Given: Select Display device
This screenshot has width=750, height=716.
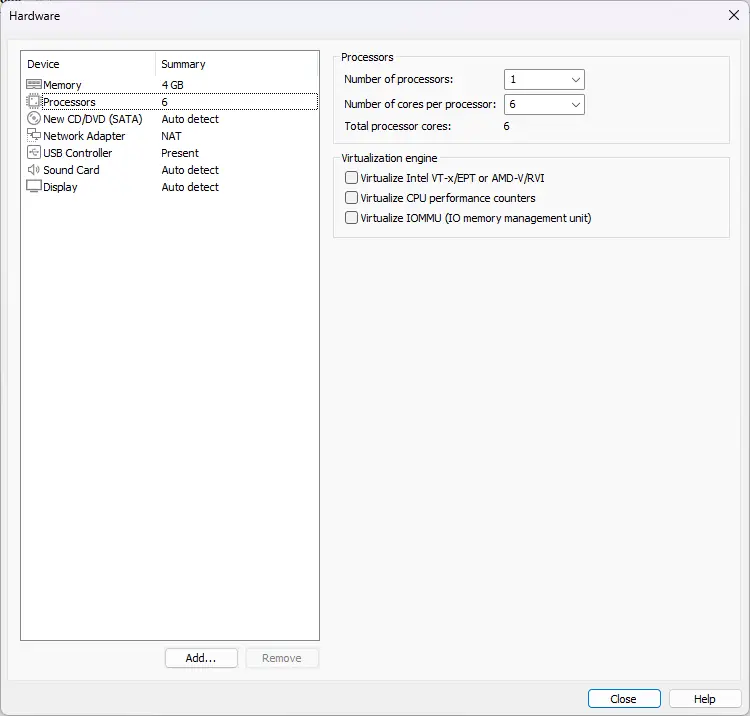Looking at the screenshot, I should click(60, 187).
